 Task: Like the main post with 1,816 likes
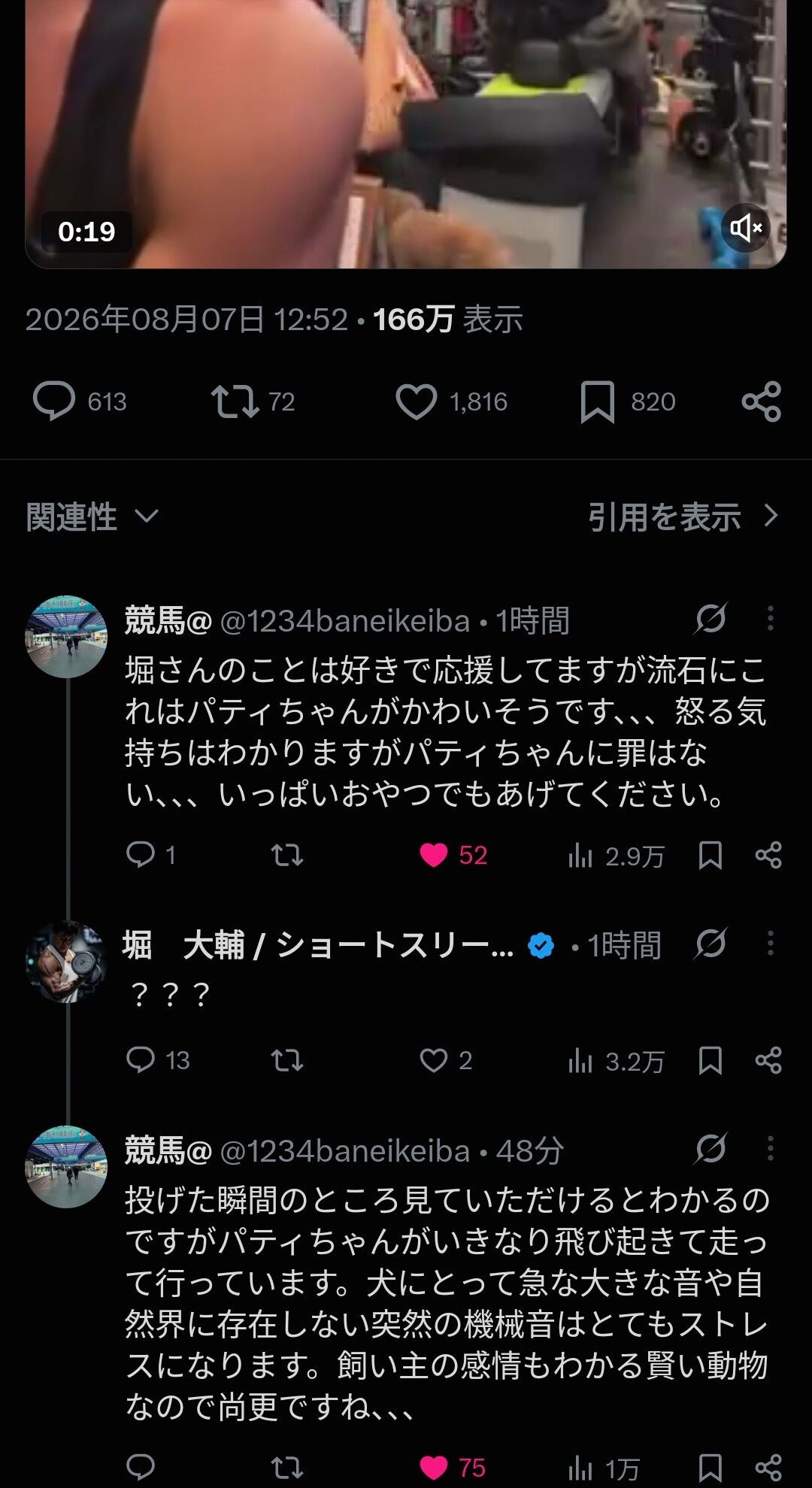click(451, 401)
